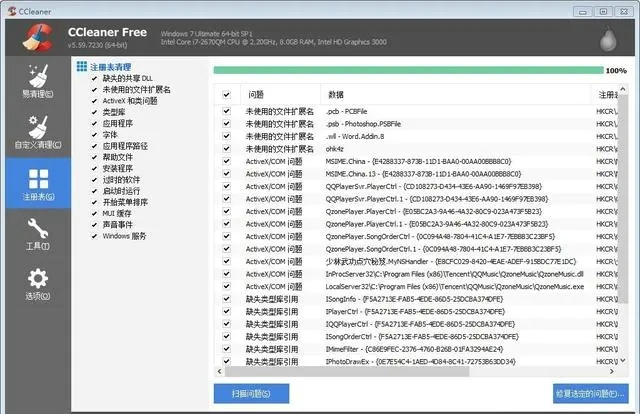Viewport: 640px width, 414px height.
Task: Toggle 启动时运行 option
Action: [x=94, y=191]
